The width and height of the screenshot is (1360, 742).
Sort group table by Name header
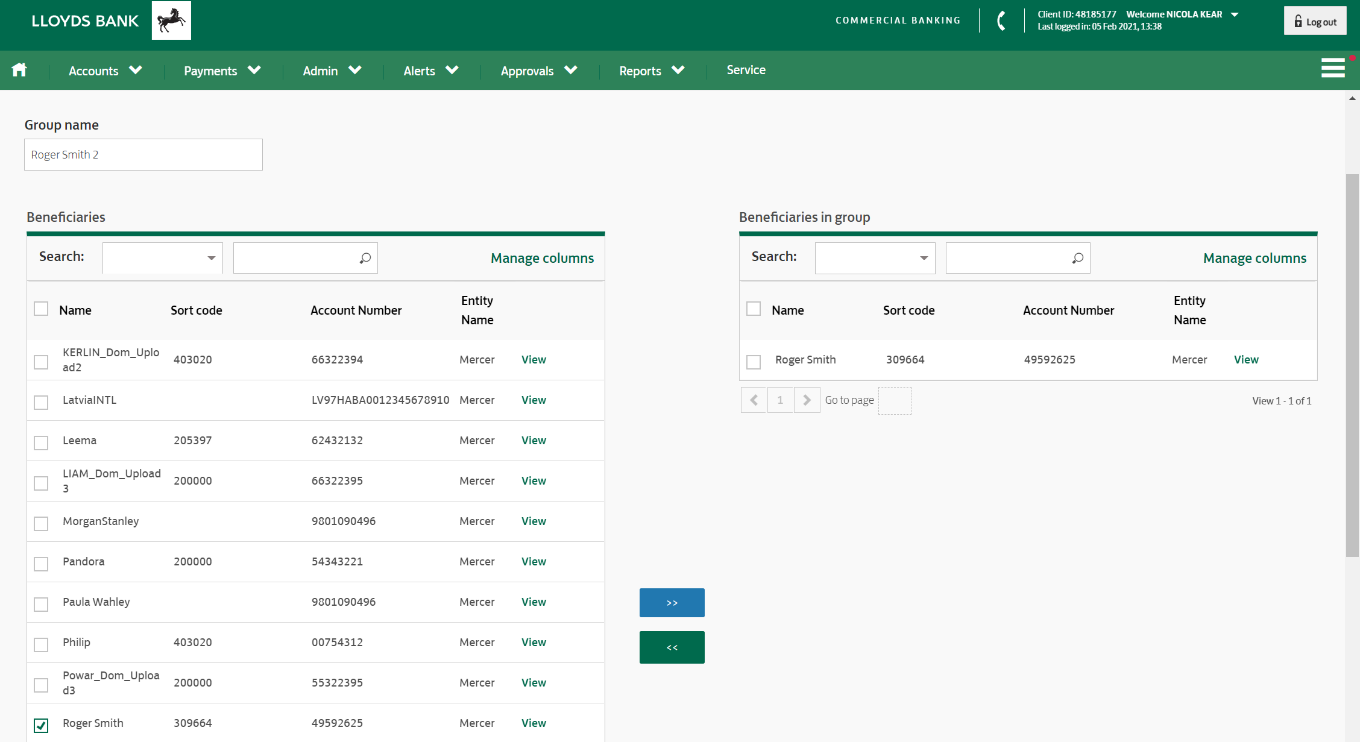point(788,310)
